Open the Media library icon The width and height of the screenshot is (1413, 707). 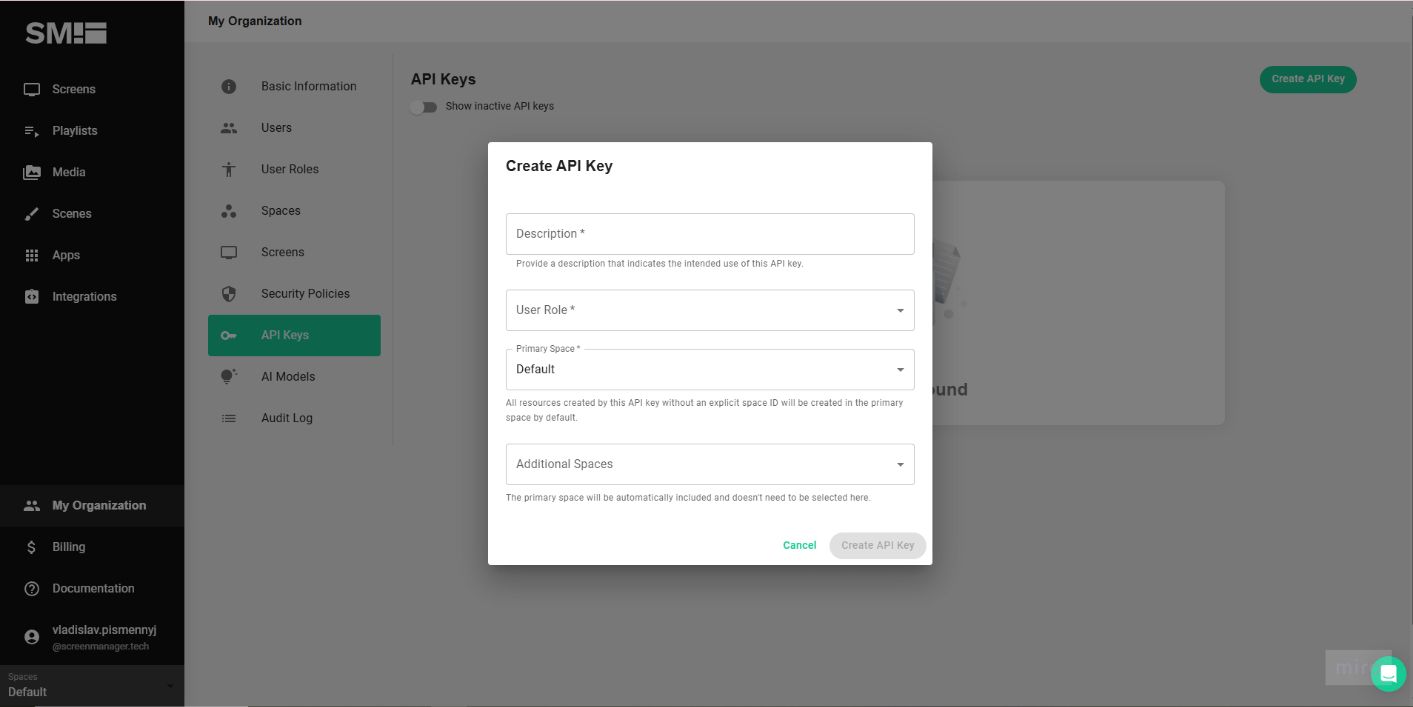pos(32,171)
